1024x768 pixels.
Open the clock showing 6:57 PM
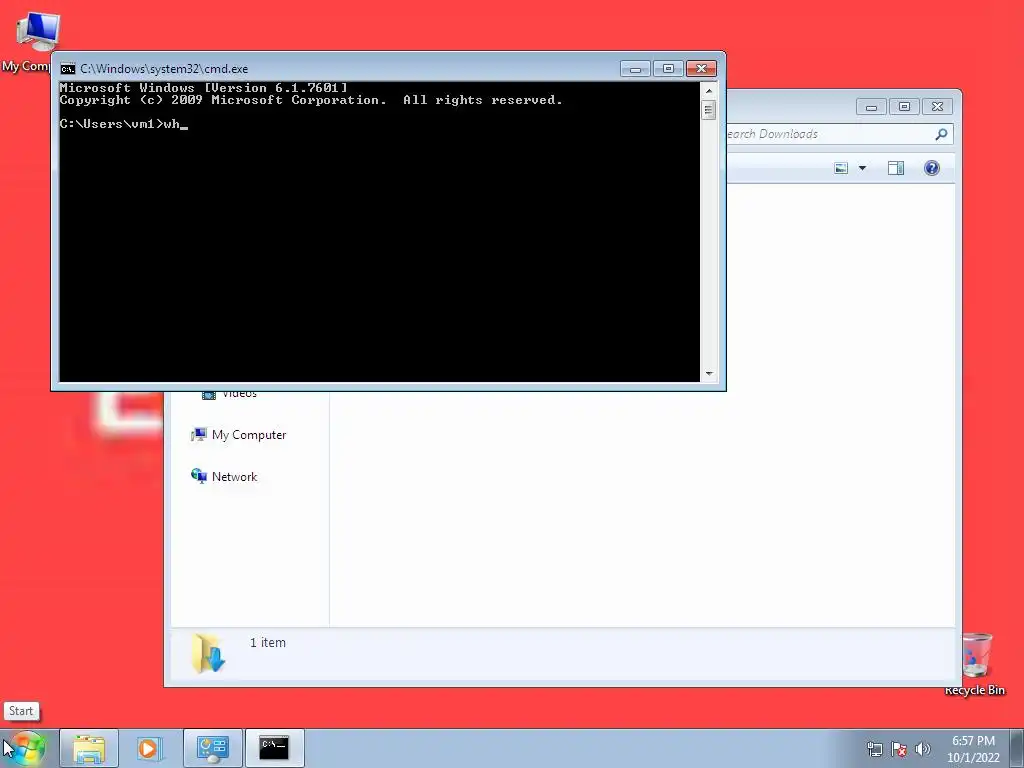coord(973,741)
